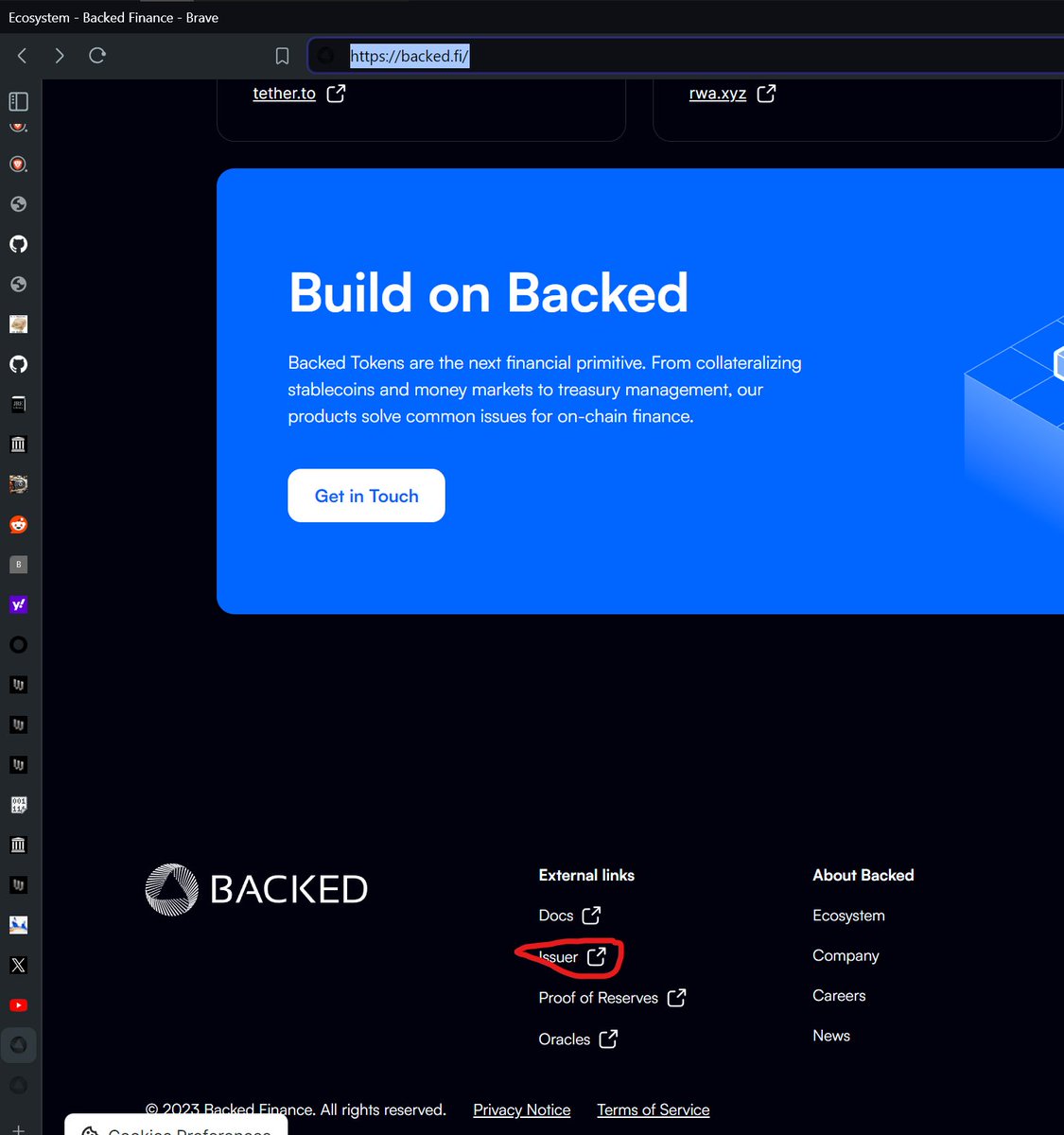Viewport: 1064px width, 1135px height.
Task: Select the highlighted active Backed tab
Action: click(x=18, y=1045)
